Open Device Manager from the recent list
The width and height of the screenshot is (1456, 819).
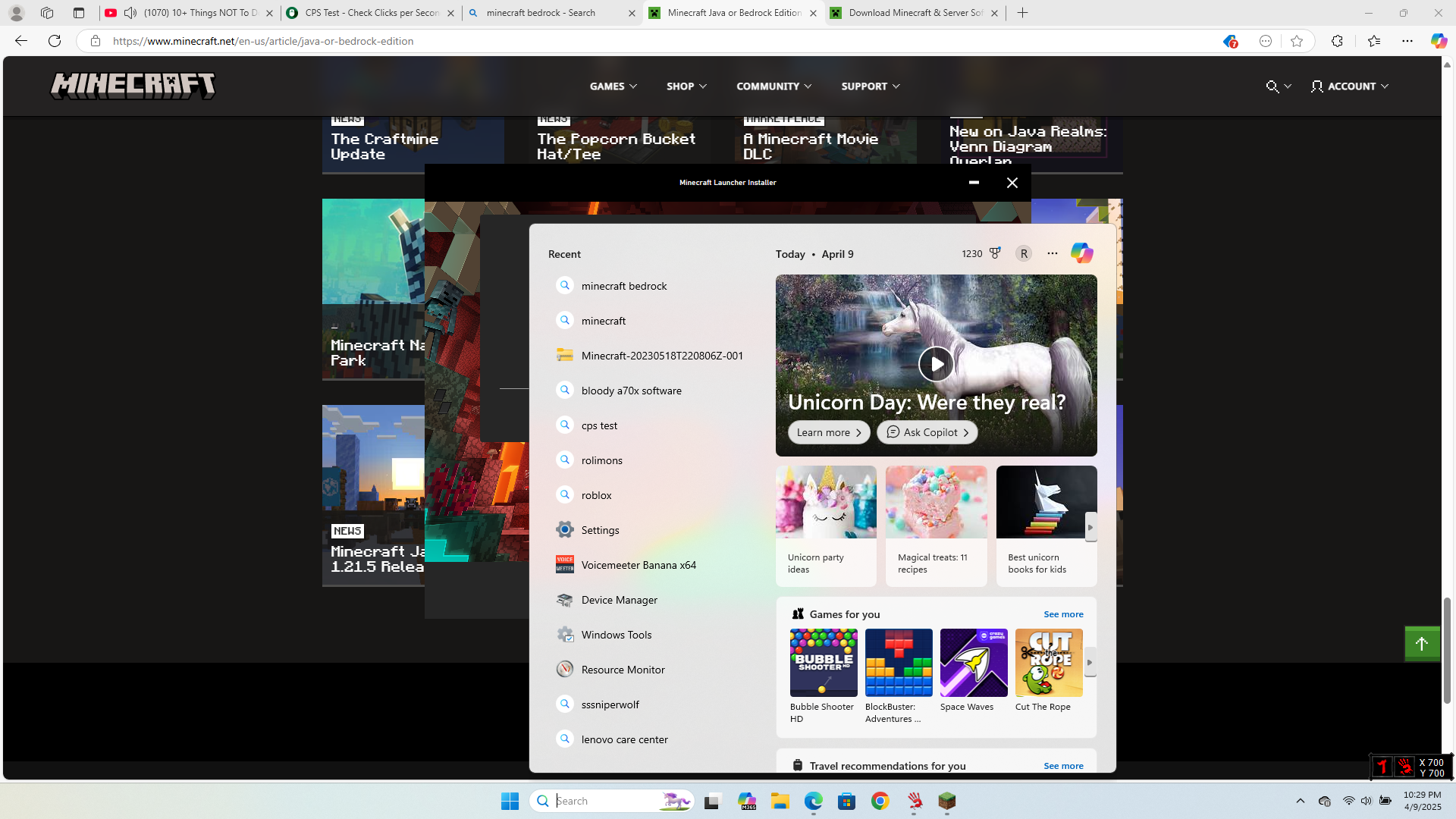tap(652, 600)
